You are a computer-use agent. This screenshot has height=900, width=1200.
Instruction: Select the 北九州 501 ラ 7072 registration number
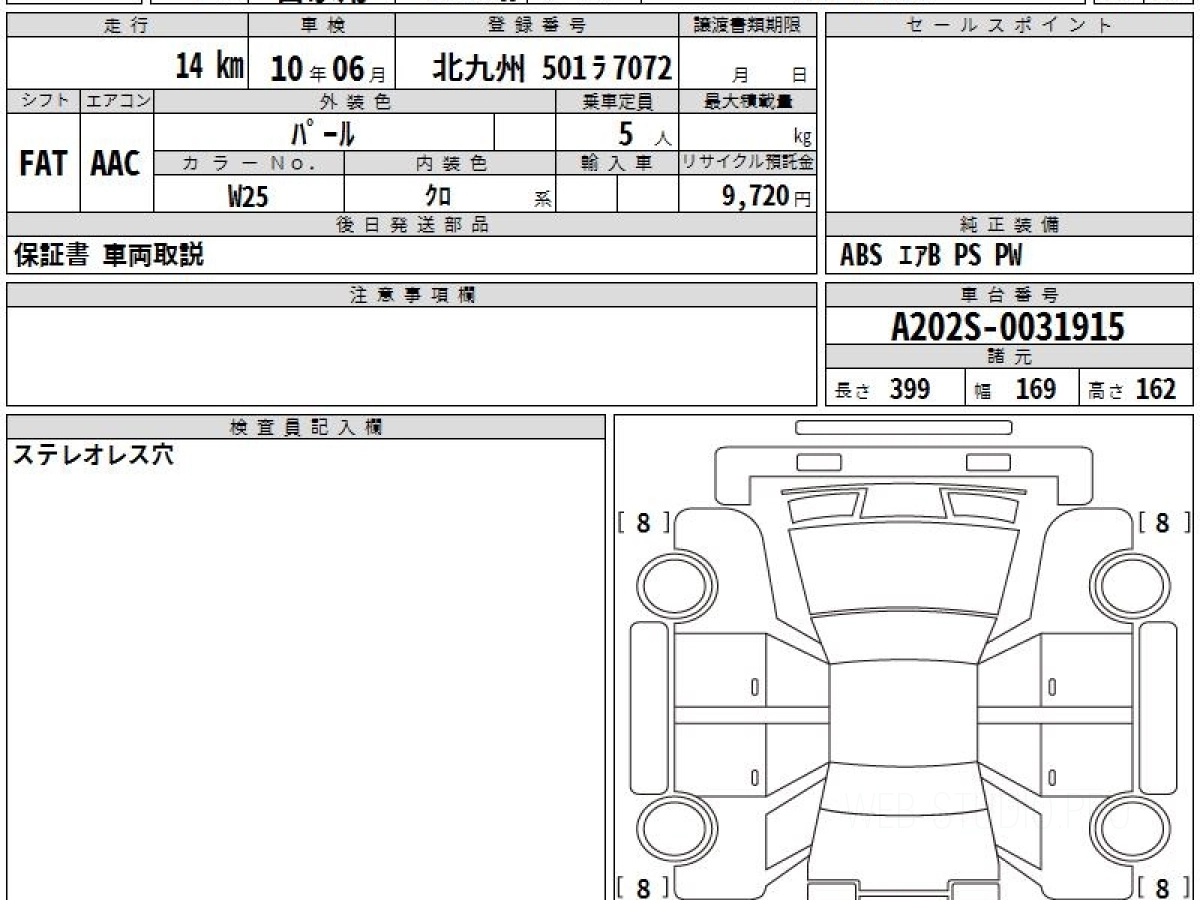point(552,68)
